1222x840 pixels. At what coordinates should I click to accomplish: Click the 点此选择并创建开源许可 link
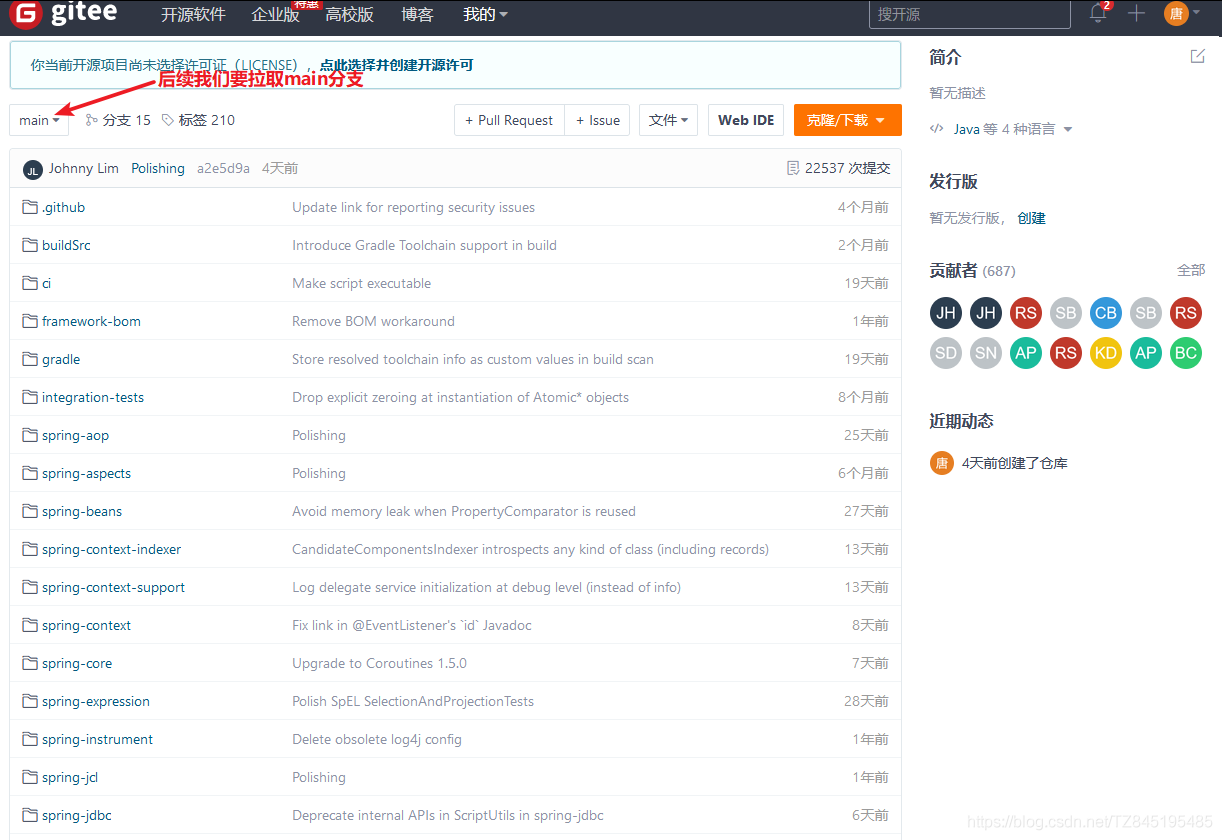click(396, 65)
